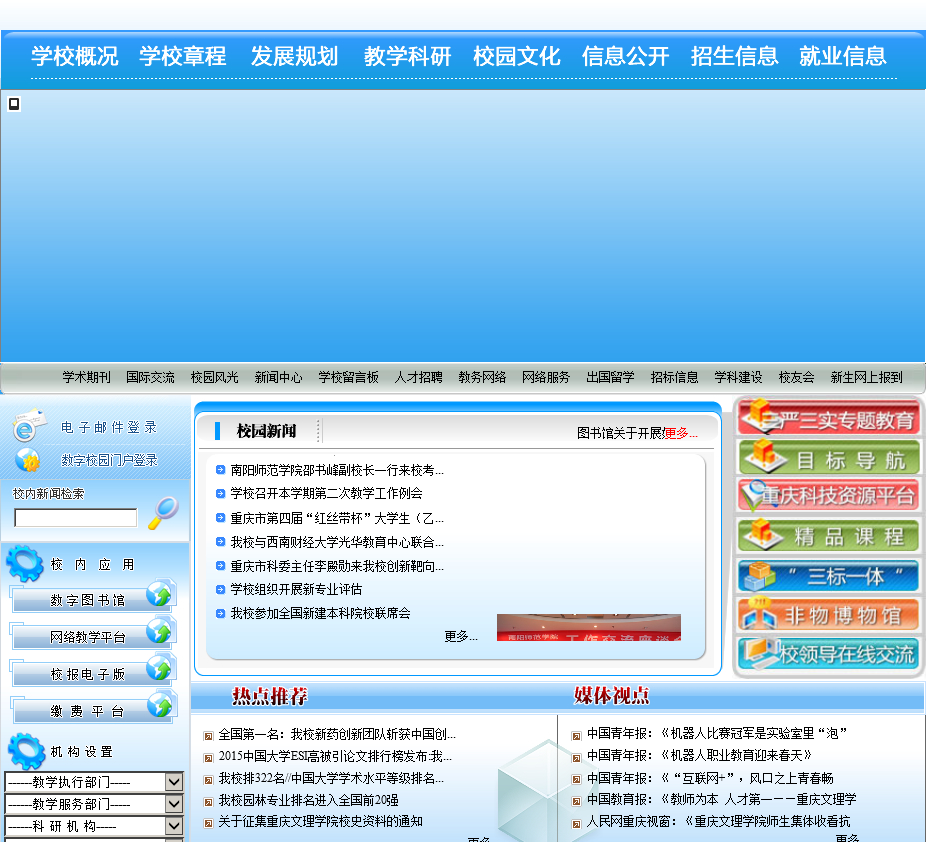Screen dimensions: 926x842
Task: Open 校友会 link
Action: point(796,377)
